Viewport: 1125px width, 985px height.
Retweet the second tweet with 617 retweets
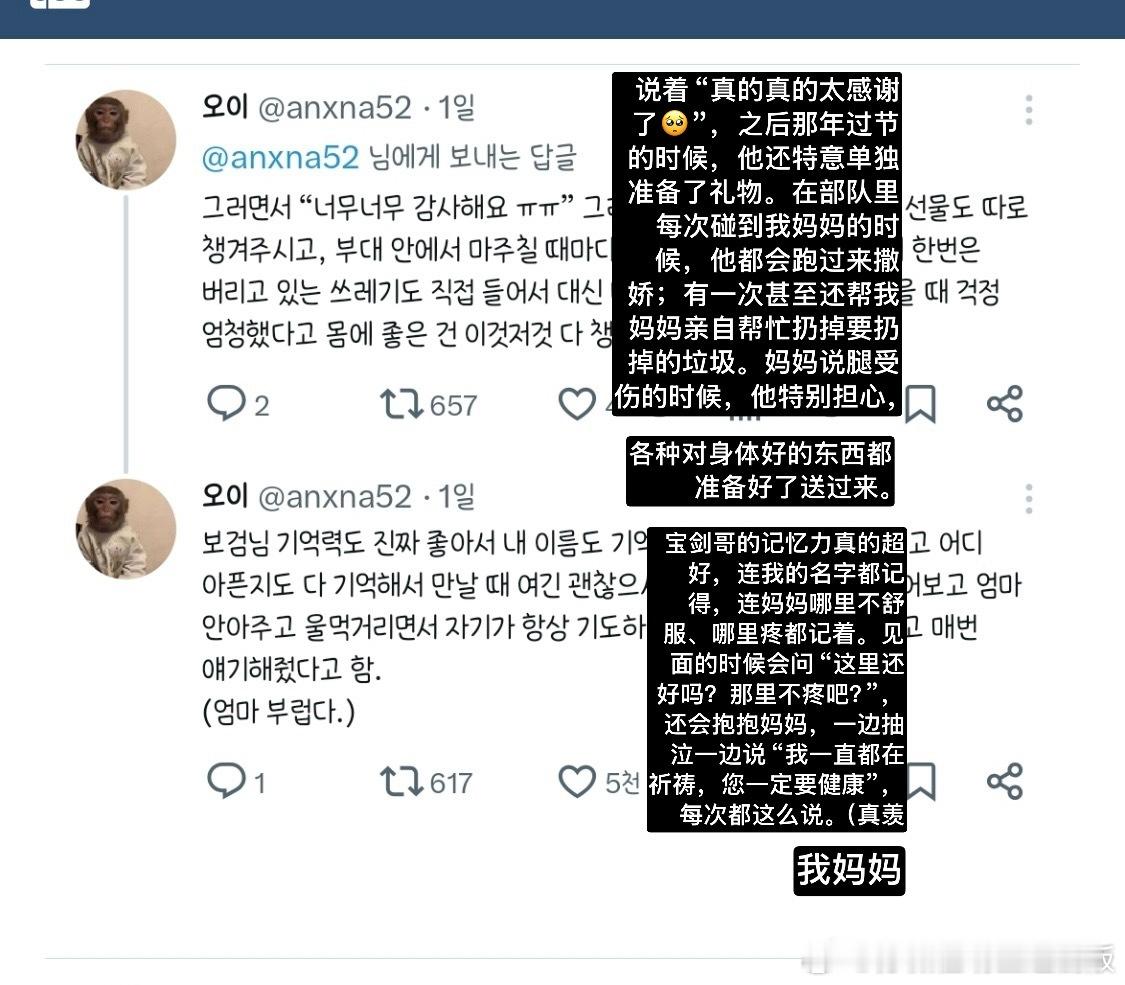(x=401, y=781)
